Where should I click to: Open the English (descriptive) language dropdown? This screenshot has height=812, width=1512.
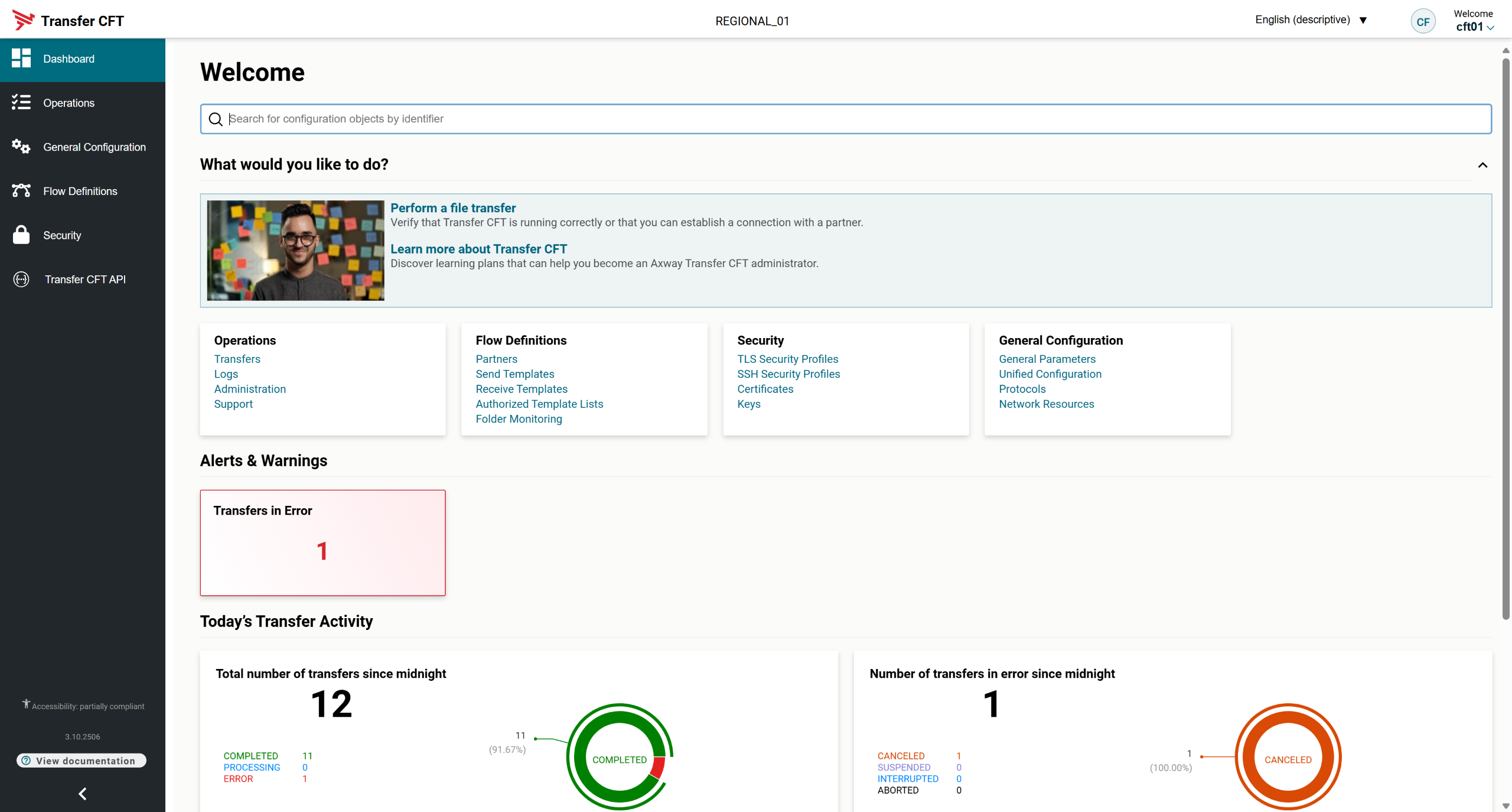pyautogui.click(x=1311, y=20)
